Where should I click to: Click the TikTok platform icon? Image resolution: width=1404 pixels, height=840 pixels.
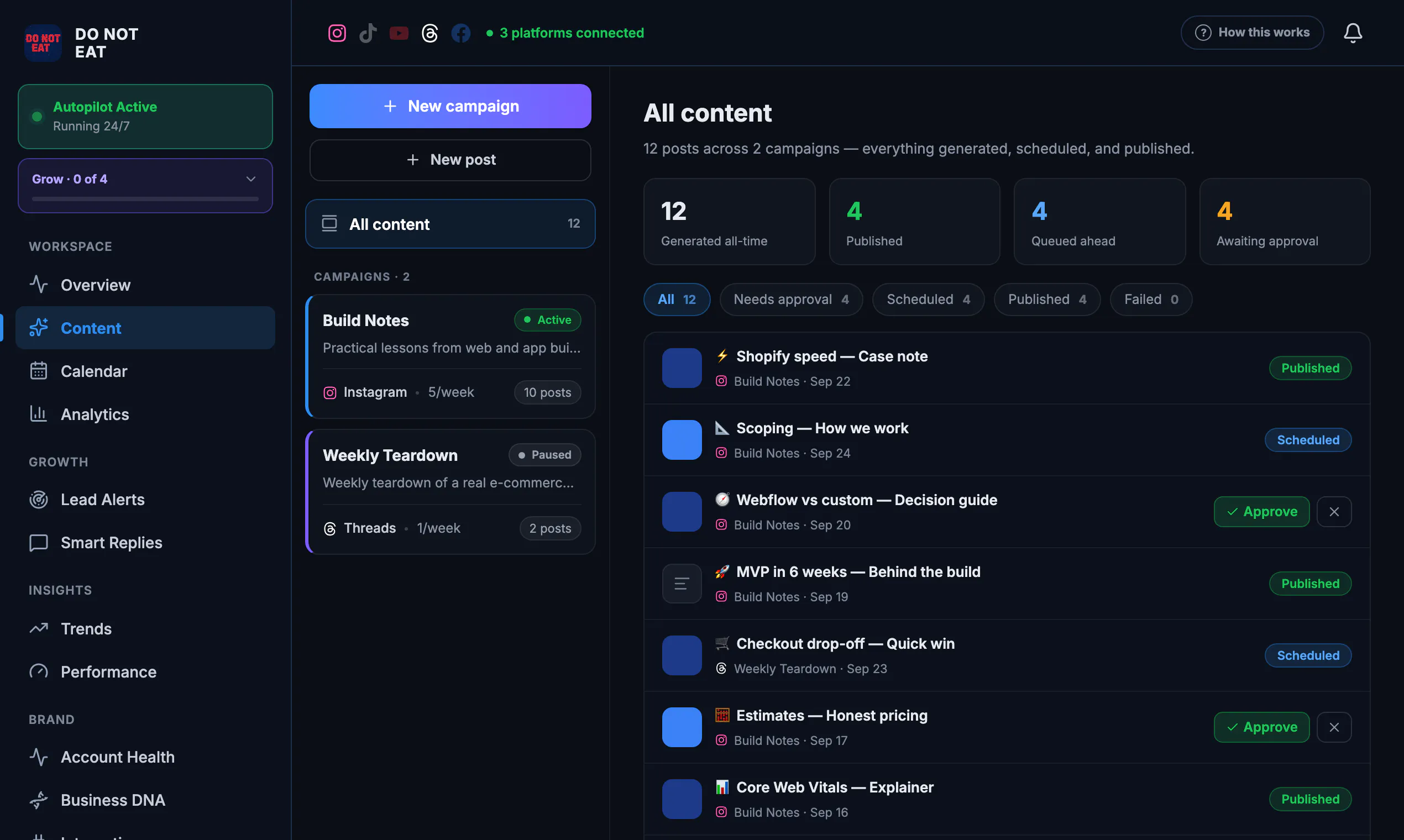point(368,33)
